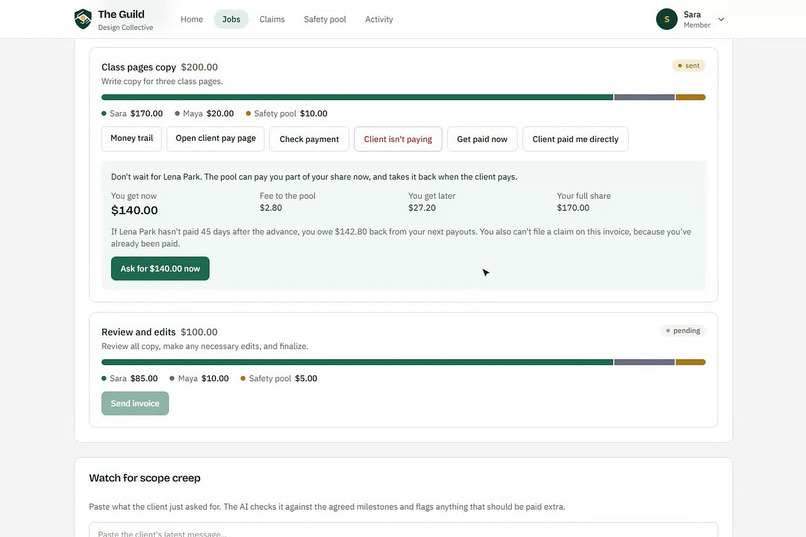Click the Review all copy description text
The width and height of the screenshot is (806, 537).
205,346
